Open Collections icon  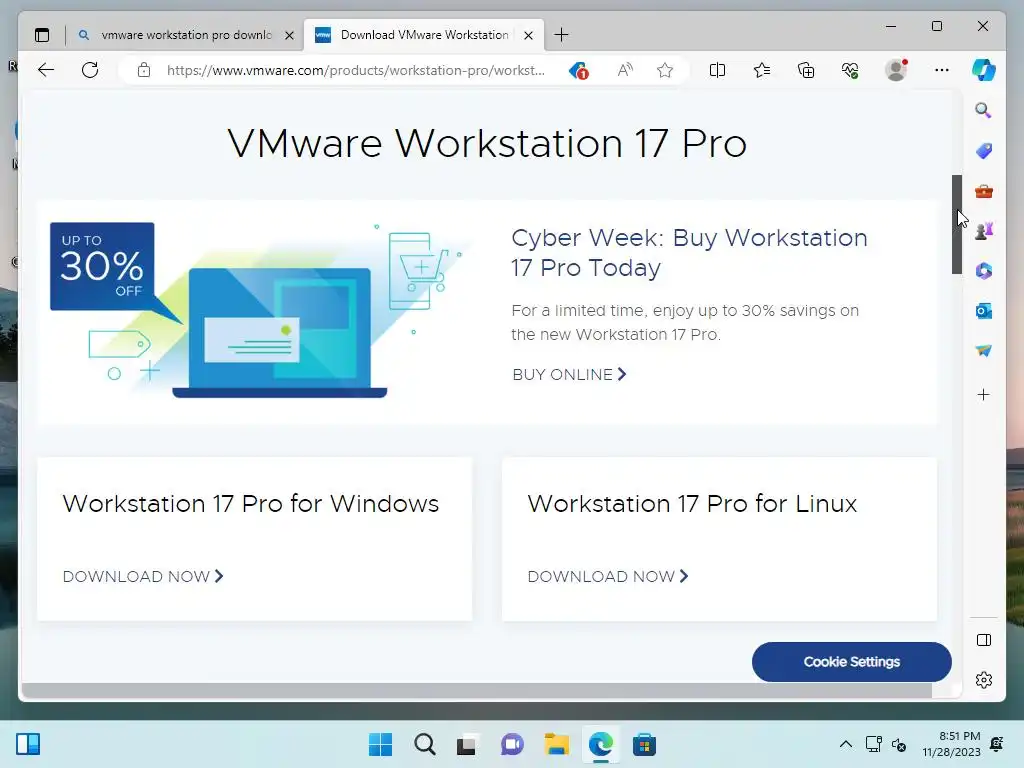(x=806, y=70)
